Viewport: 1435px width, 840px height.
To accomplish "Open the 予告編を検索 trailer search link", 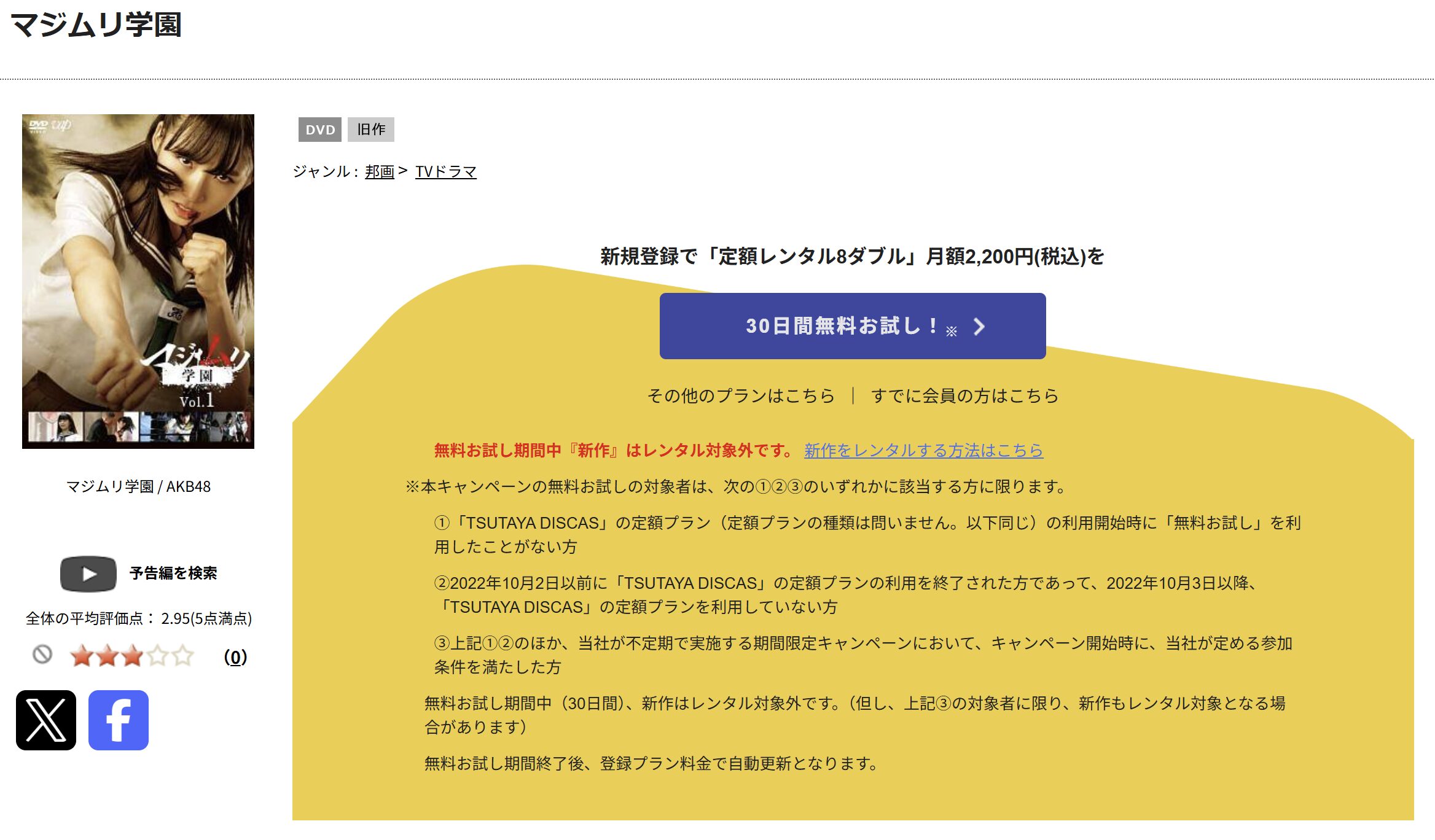I will 173,574.
